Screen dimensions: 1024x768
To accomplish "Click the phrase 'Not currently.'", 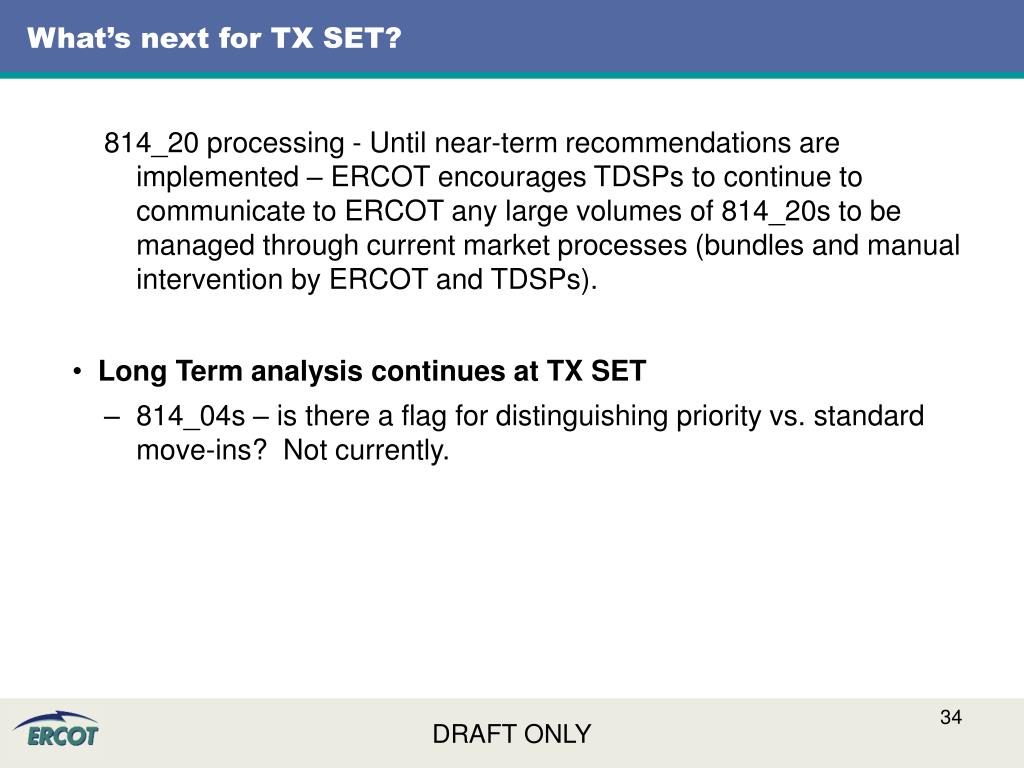I will (x=366, y=450).
